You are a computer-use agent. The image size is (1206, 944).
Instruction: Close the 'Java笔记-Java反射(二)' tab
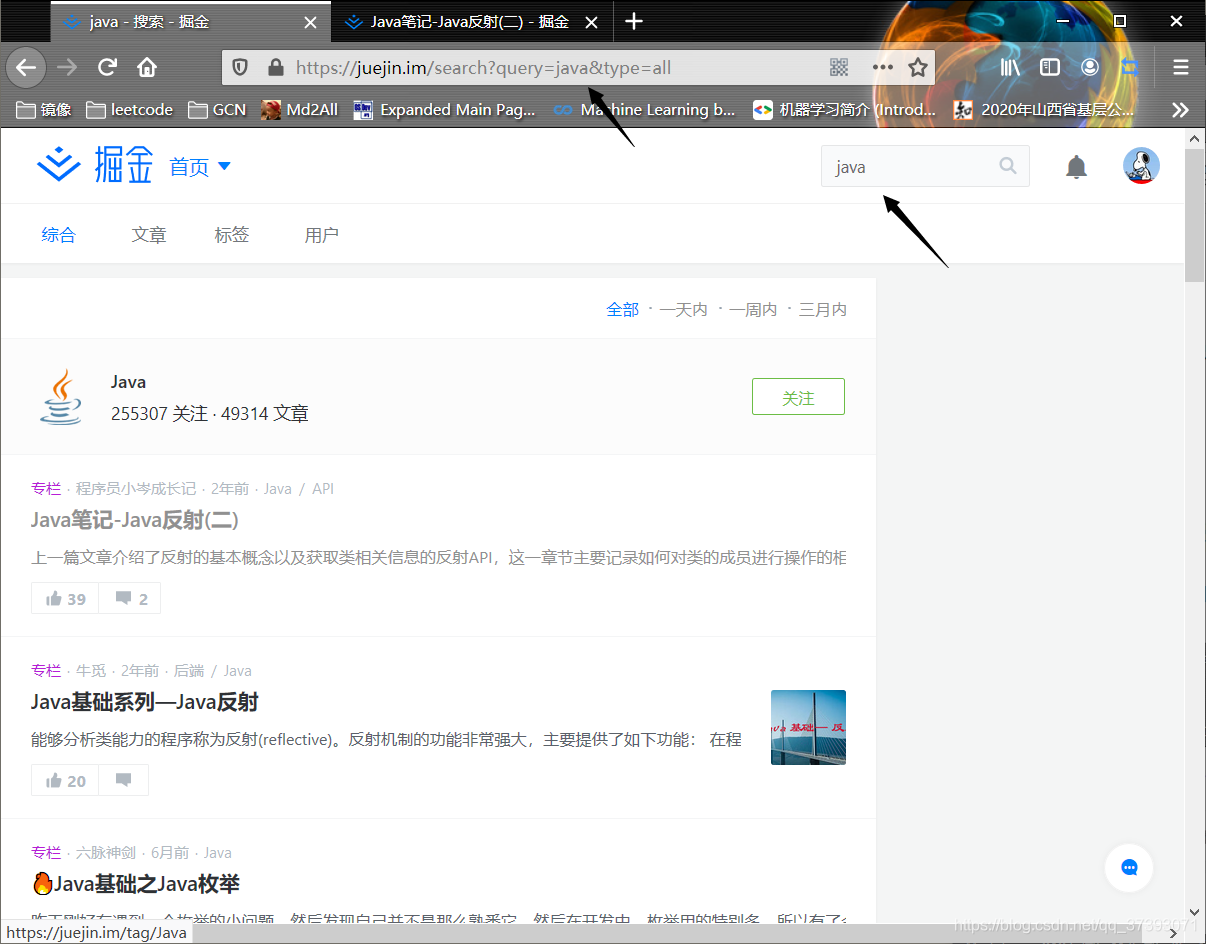coord(591,22)
